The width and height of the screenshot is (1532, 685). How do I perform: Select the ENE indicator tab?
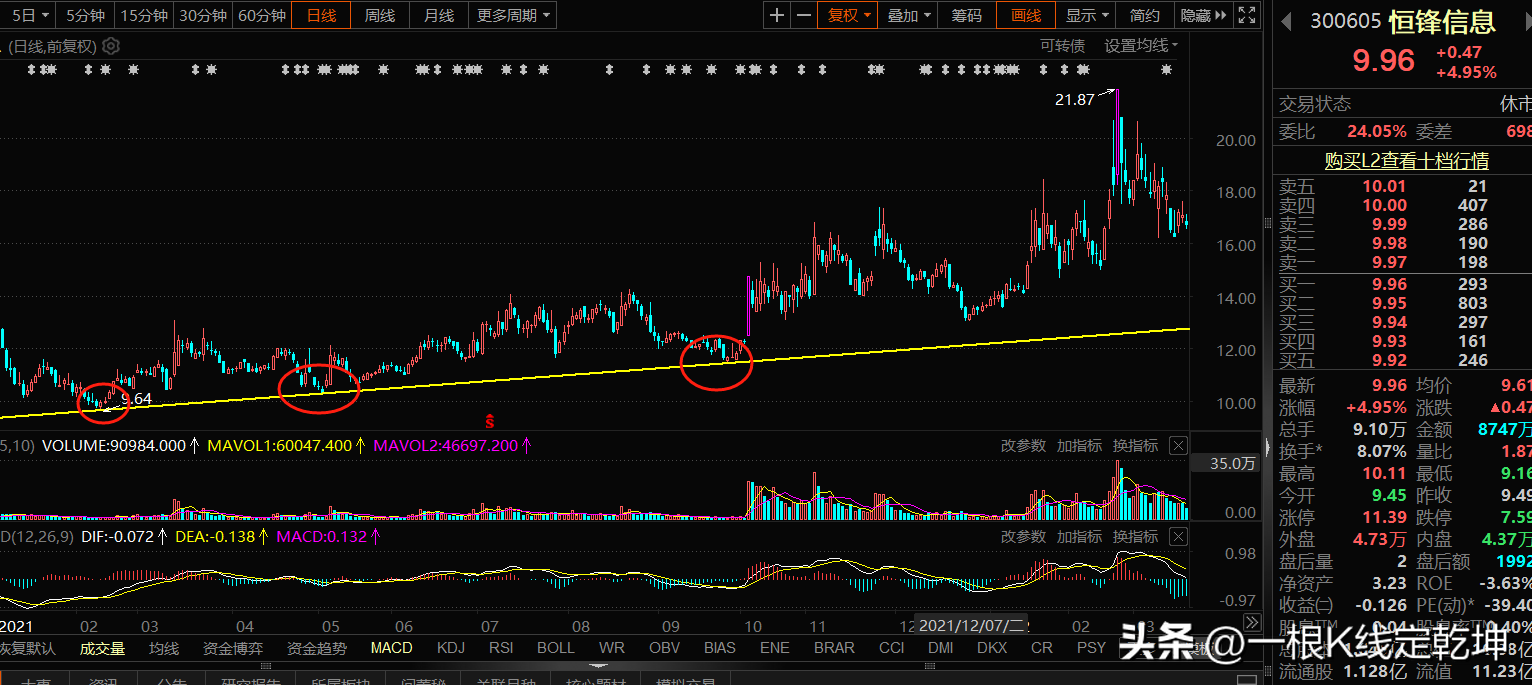coord(774,648)
